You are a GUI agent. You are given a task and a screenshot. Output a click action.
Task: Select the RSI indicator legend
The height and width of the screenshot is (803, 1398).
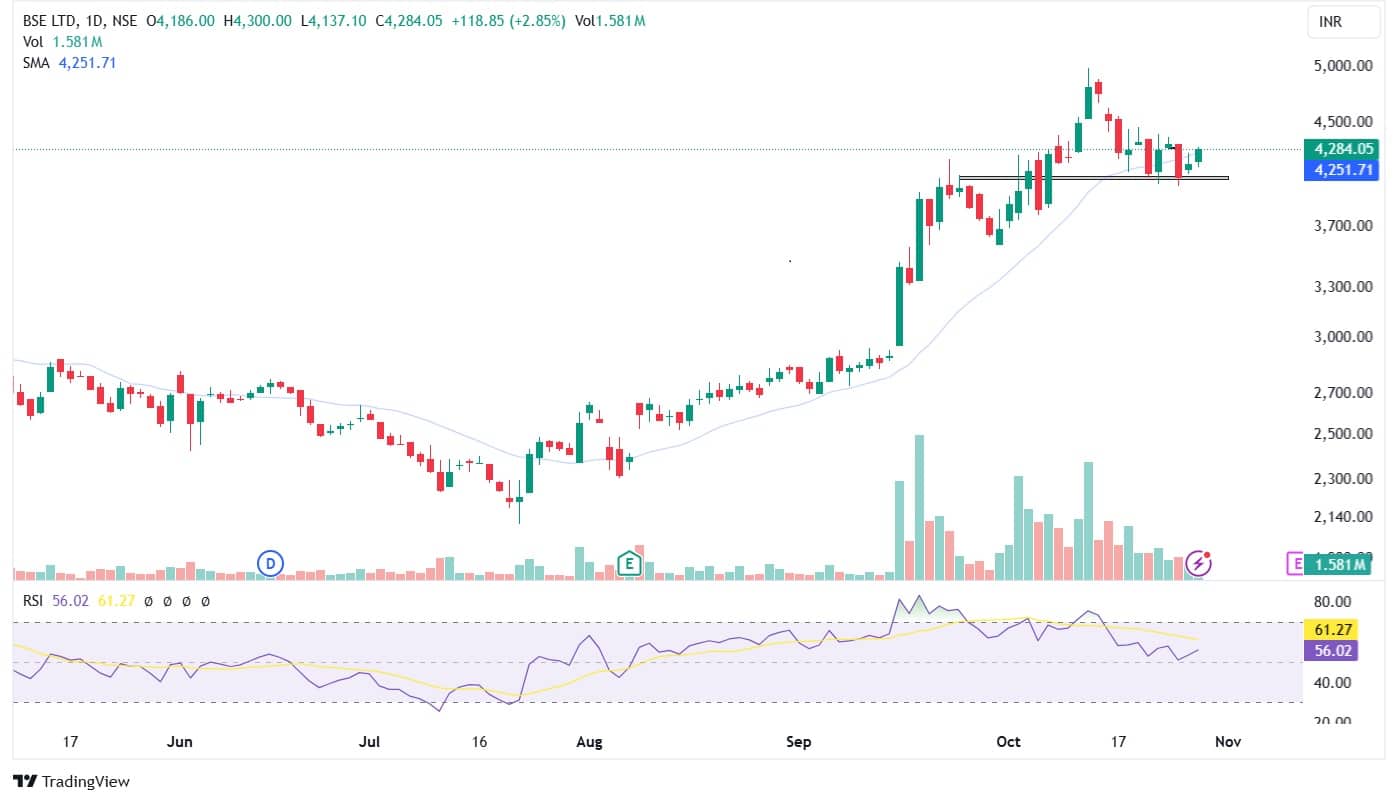tap(36, 602)
